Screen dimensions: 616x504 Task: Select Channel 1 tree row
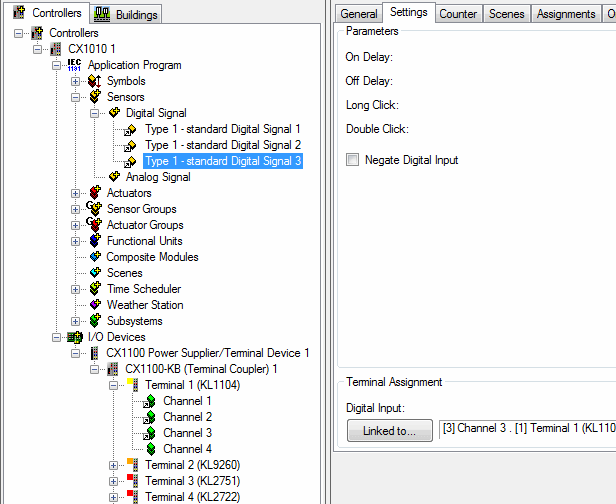[x=187, y=401]
